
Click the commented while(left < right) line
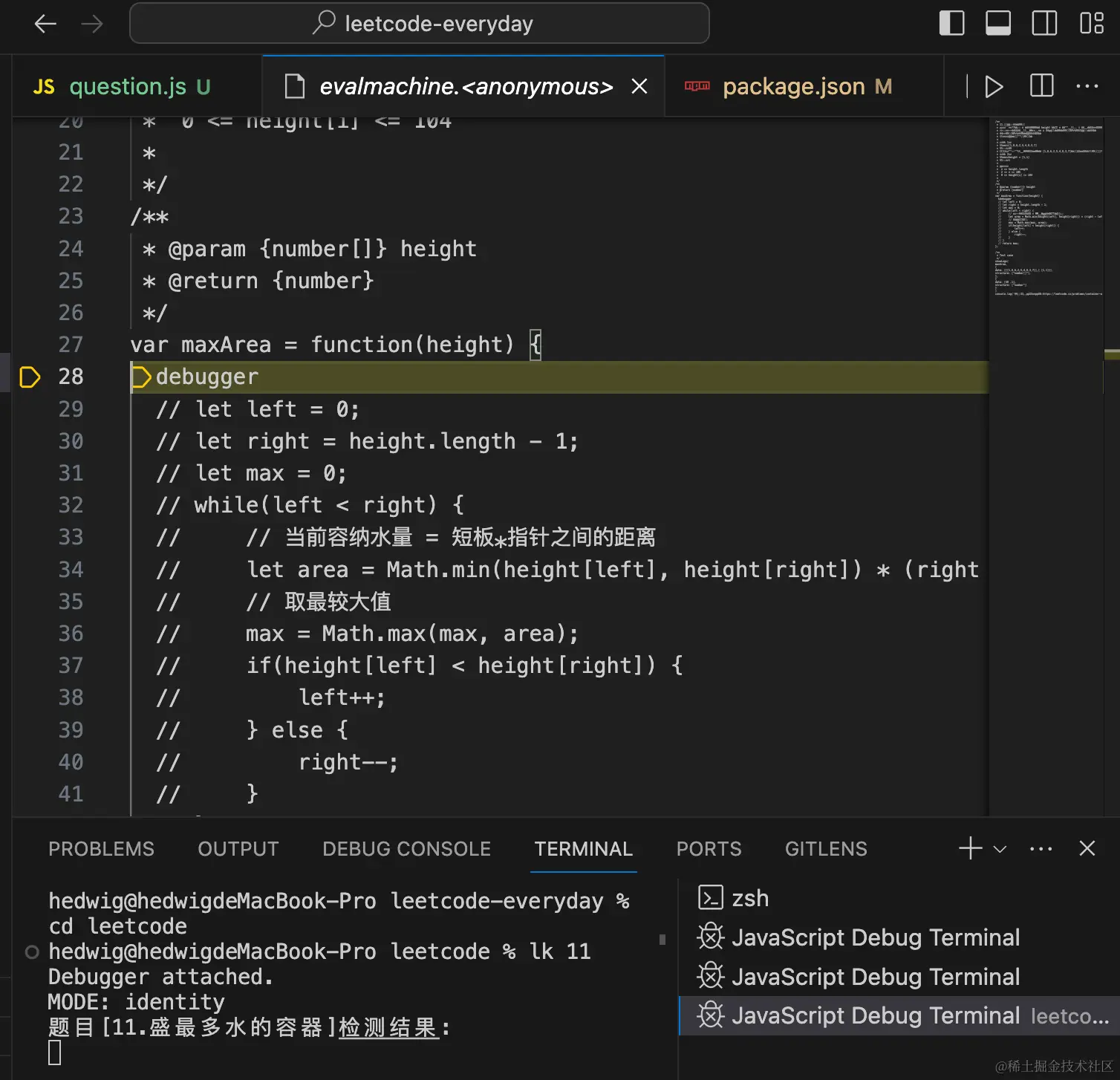point(310,505)
